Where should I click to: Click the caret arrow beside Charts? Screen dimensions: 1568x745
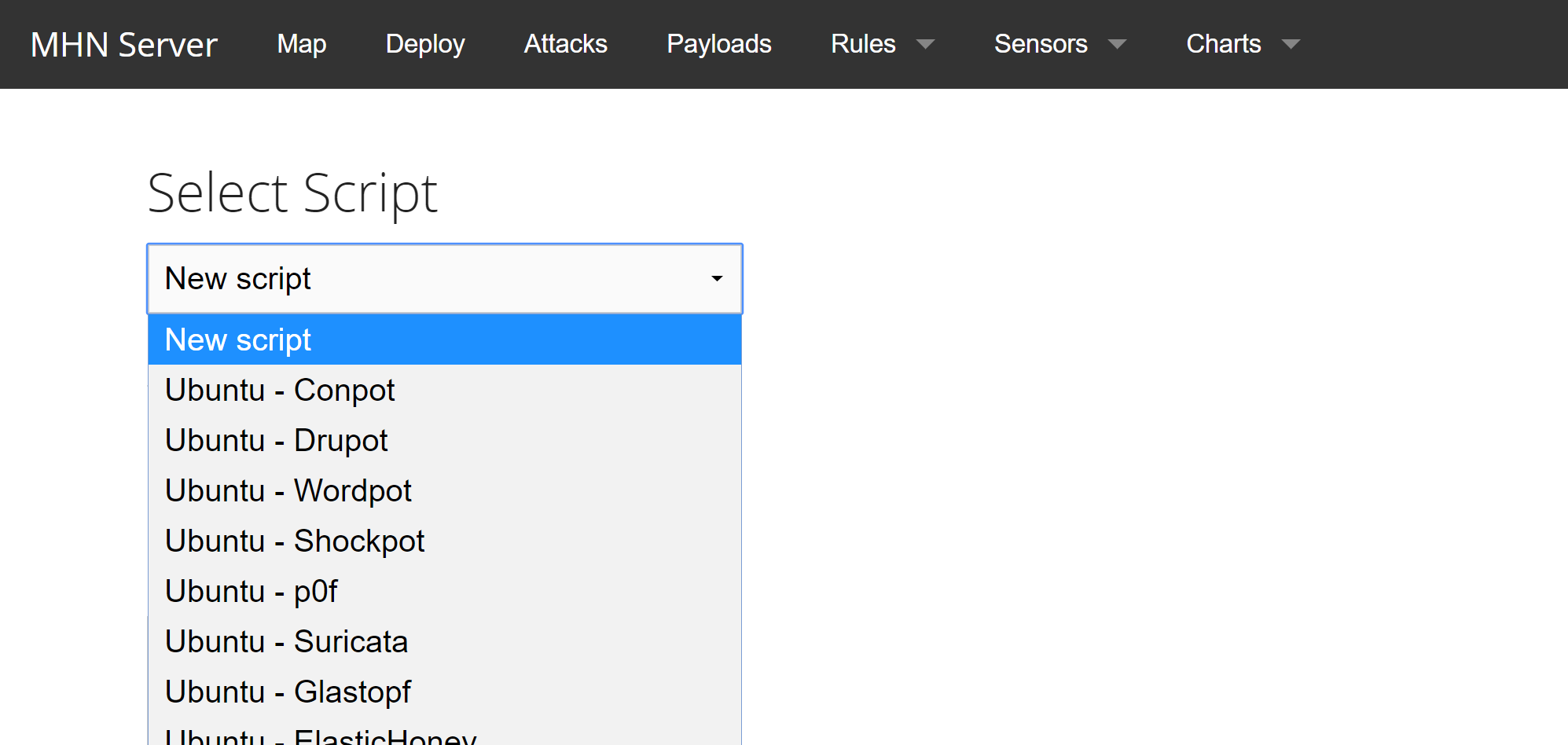click(1291, 44)
